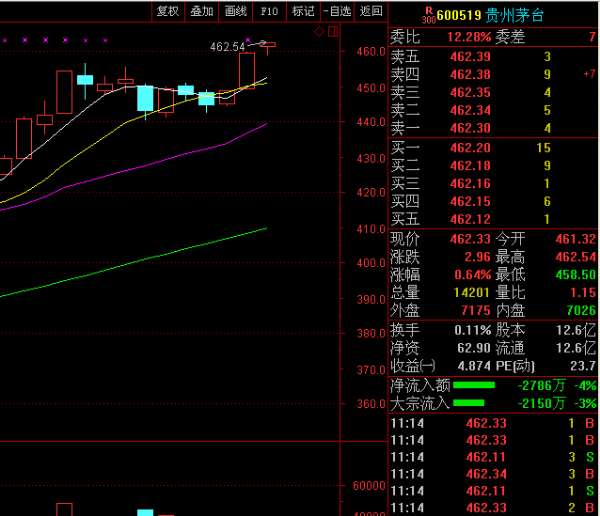This screenshot has height=516, width=600.
Task: Click the 买五 price 462.12
Action: pyautogui.click(x=470, y=220)
